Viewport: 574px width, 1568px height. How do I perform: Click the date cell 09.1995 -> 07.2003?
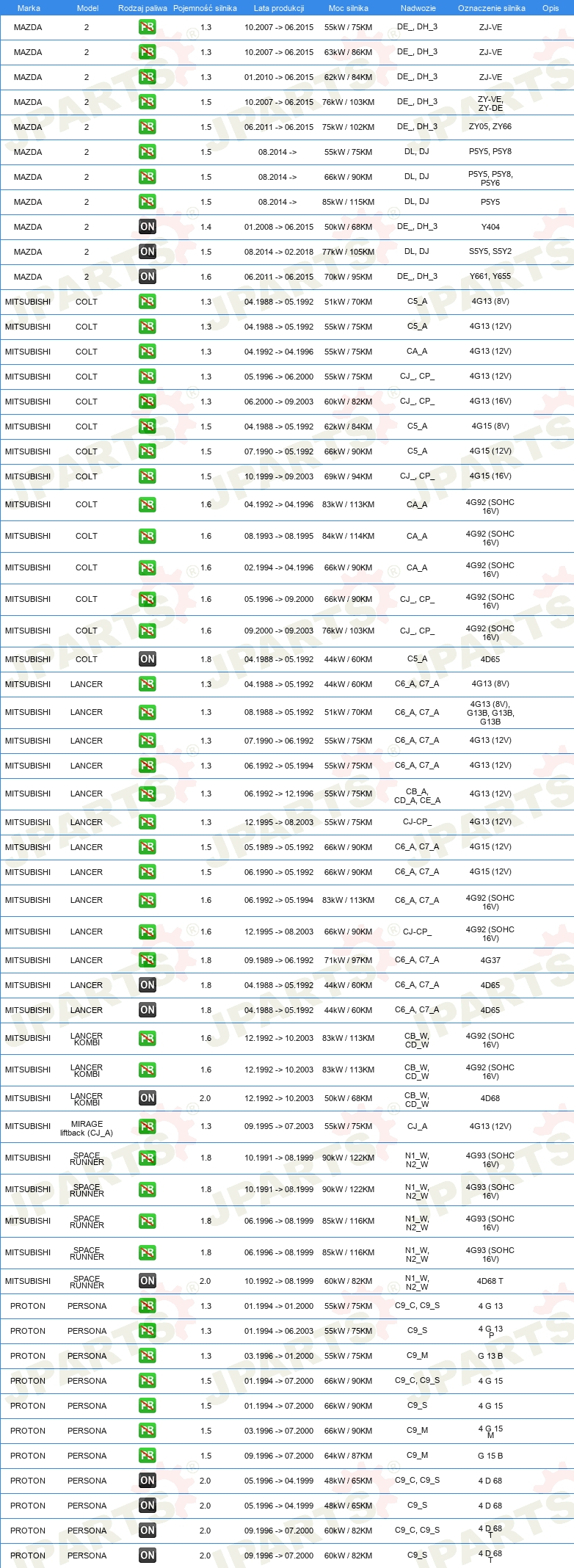coord(279,1126)
